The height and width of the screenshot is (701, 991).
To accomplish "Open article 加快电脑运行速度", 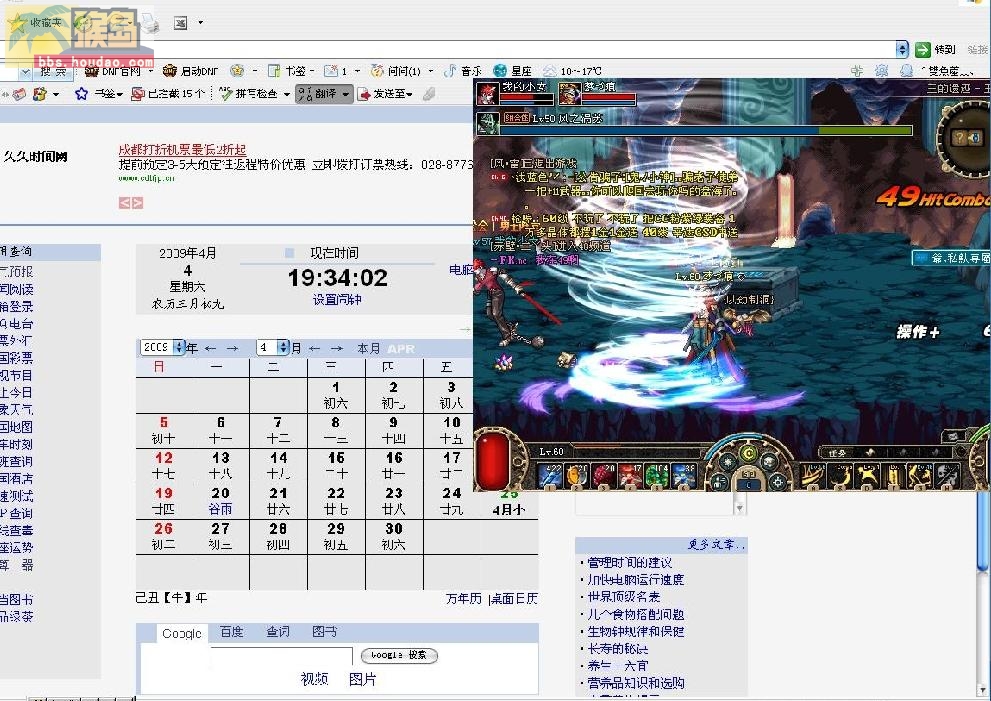I will (x=636, y=579).
